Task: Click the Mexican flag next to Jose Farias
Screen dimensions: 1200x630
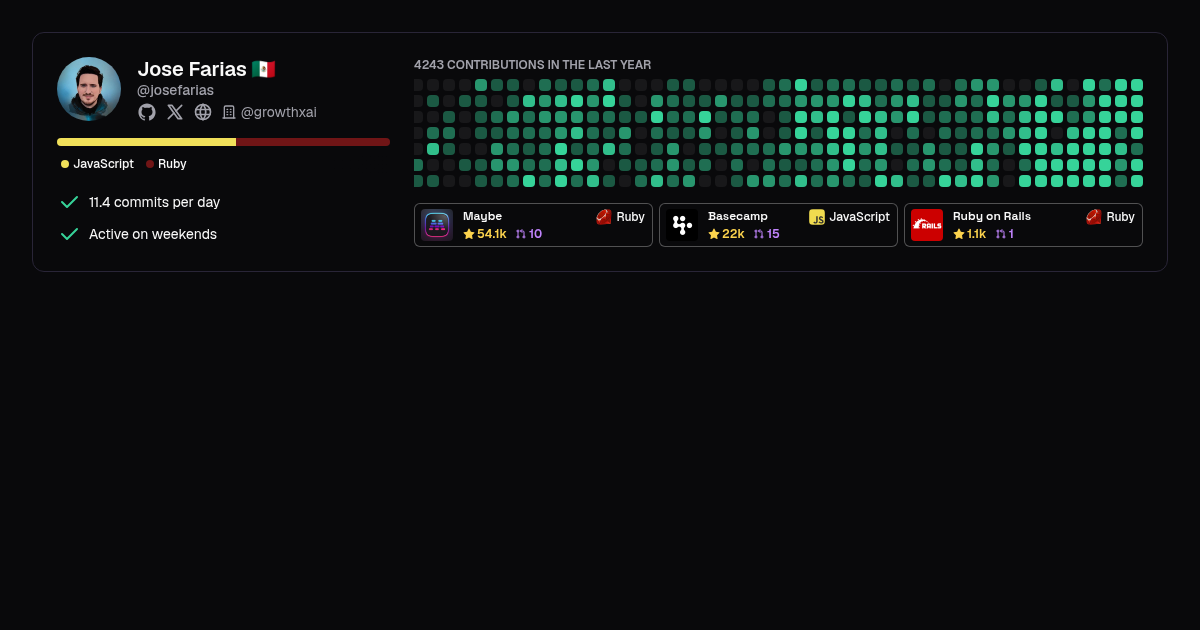Action: (264, 69)
